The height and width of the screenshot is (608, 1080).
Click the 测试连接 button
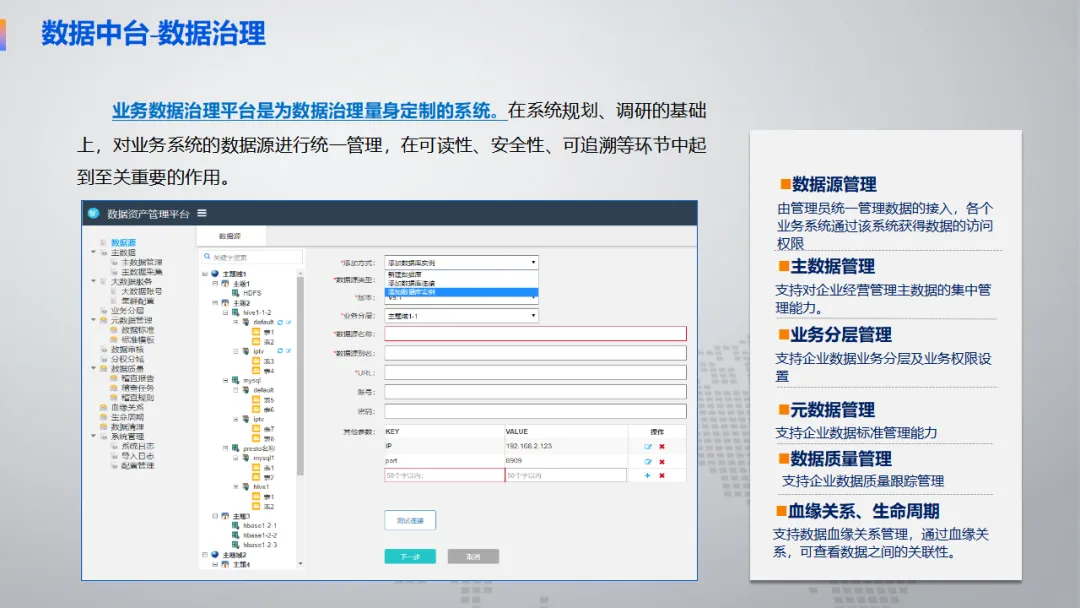tap(410, 521)
